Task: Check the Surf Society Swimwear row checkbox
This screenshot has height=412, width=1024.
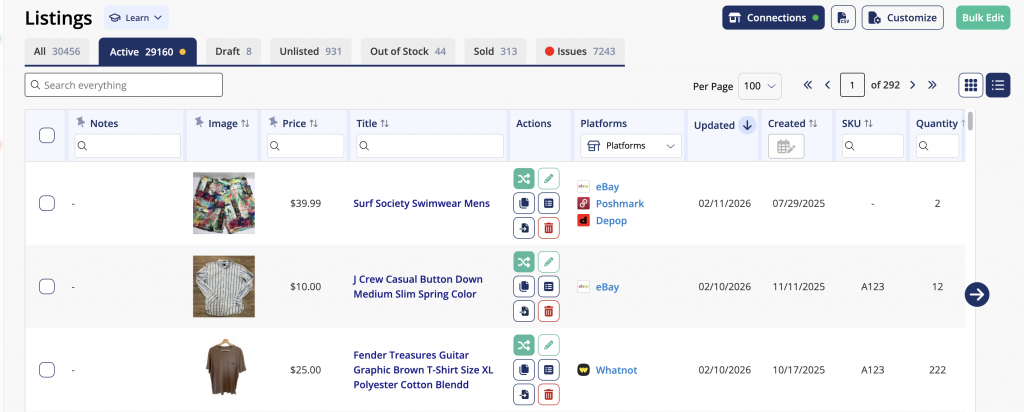Action: (x=46, y=203)
